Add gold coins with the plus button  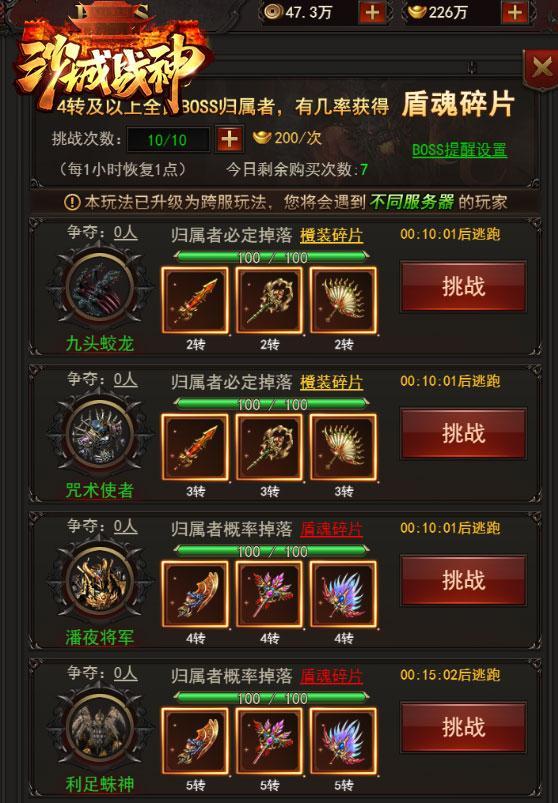(372, 13)
